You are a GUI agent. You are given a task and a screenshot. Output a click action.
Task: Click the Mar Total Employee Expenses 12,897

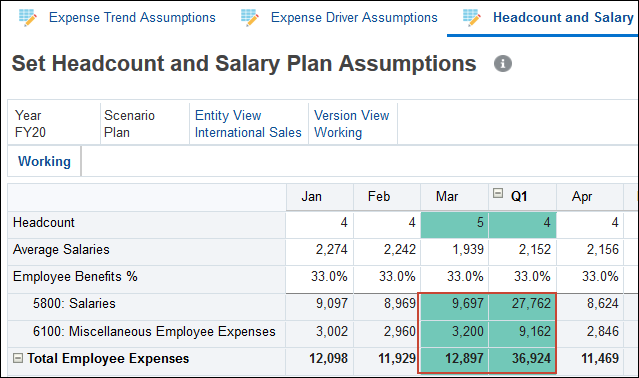coord(454,360)
